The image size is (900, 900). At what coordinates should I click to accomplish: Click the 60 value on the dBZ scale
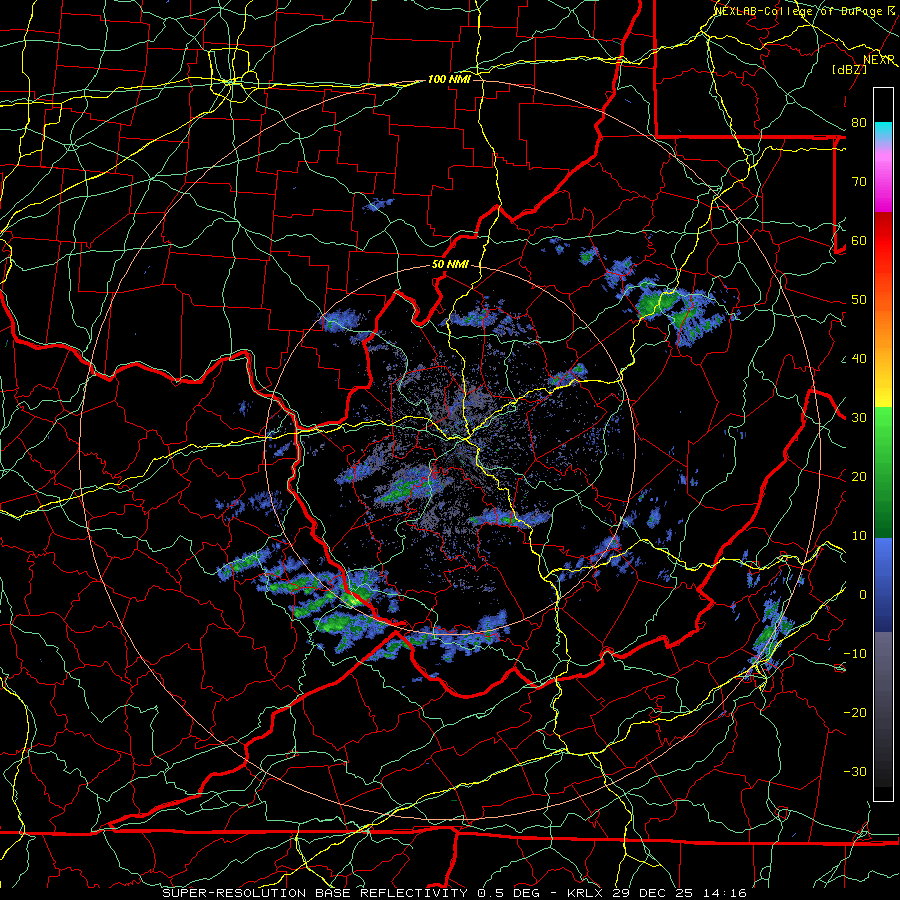click(x=859, y=240)
